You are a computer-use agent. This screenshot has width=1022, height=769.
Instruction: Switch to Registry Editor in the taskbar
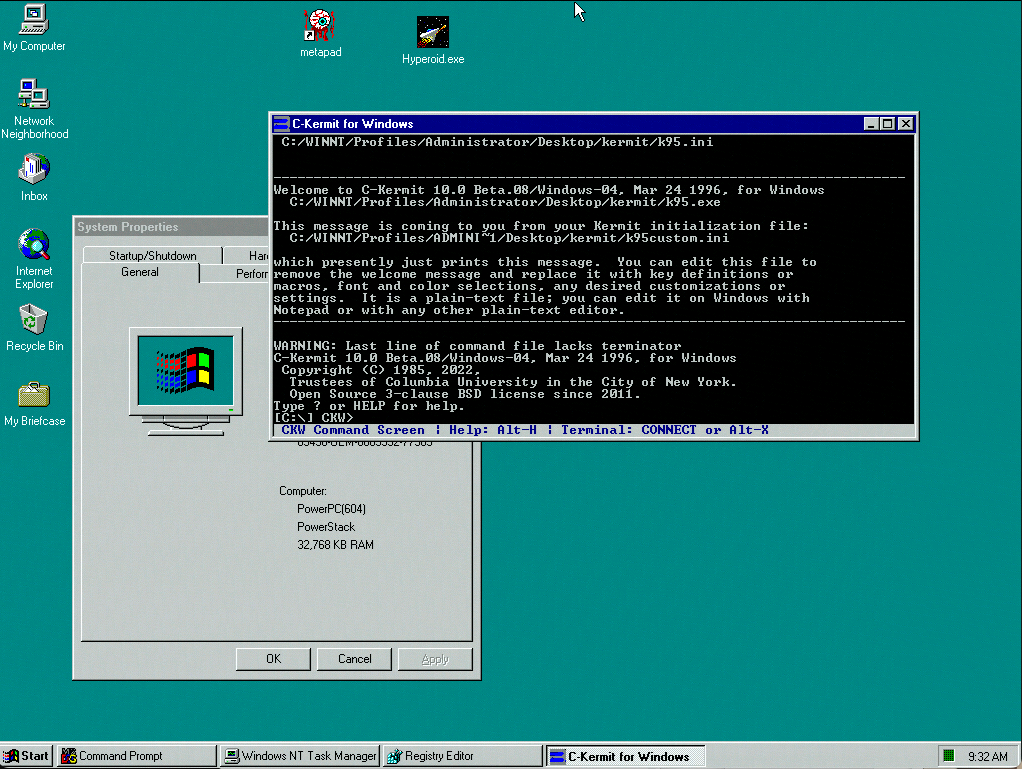463,756
